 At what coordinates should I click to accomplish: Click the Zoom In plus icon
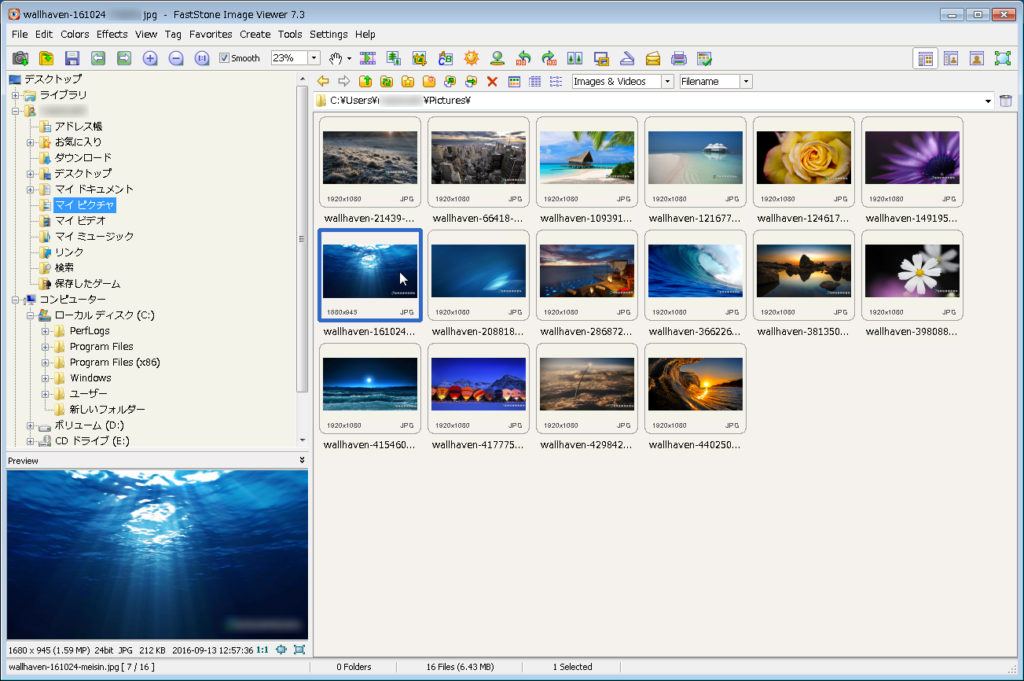[x=150, y=59]
